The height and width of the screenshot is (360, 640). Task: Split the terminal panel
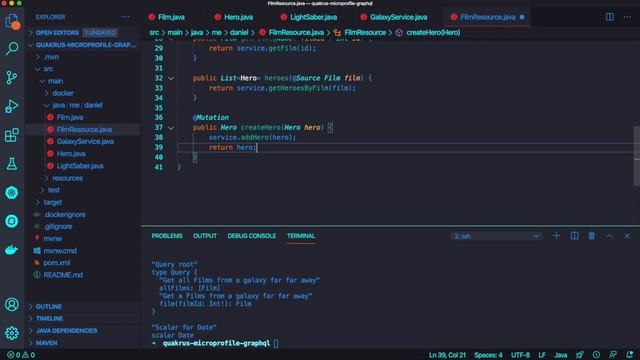pos(574,236)
